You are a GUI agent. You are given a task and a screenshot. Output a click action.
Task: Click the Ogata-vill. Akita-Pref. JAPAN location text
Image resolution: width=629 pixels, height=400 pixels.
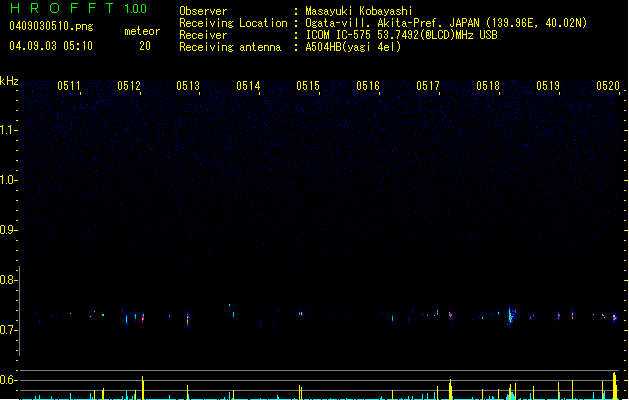tap(446, 23)
